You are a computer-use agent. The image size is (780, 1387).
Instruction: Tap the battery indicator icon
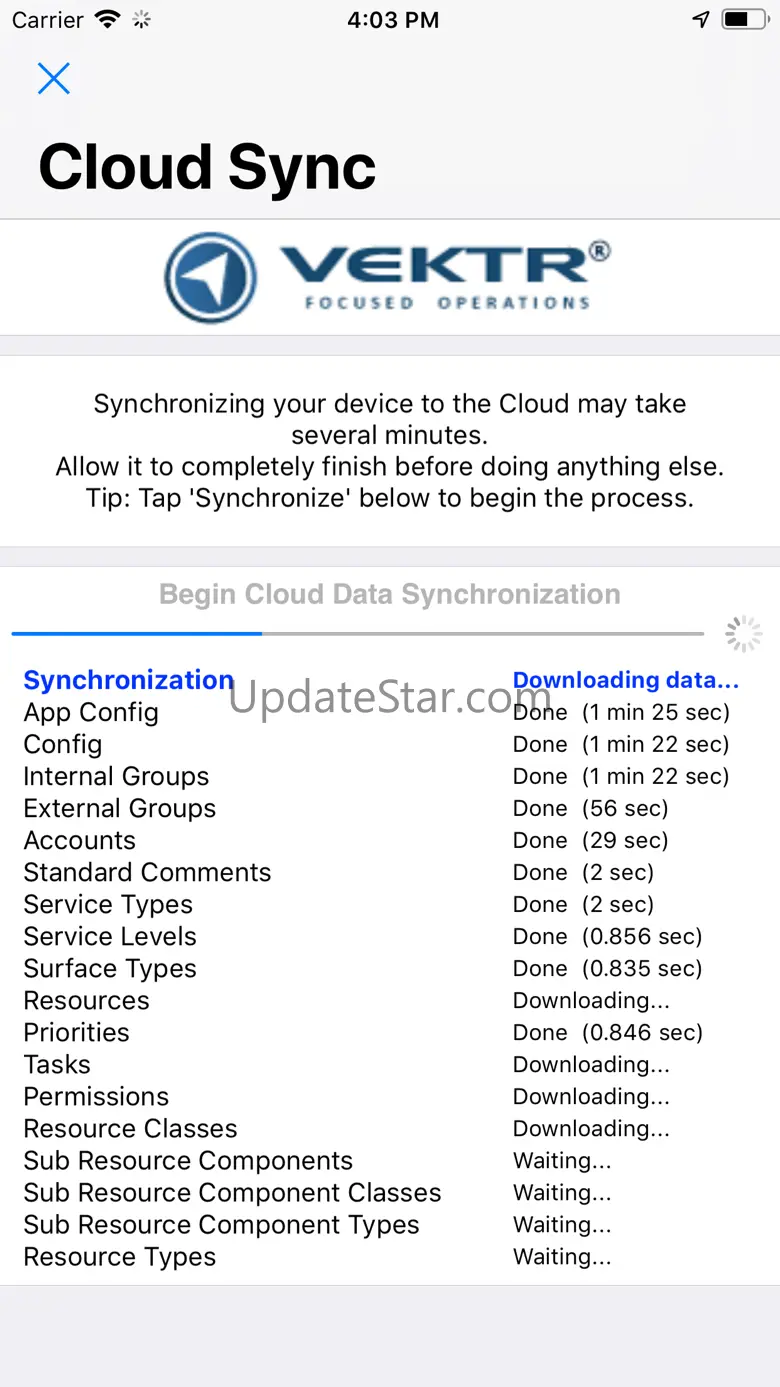point(745,20)
